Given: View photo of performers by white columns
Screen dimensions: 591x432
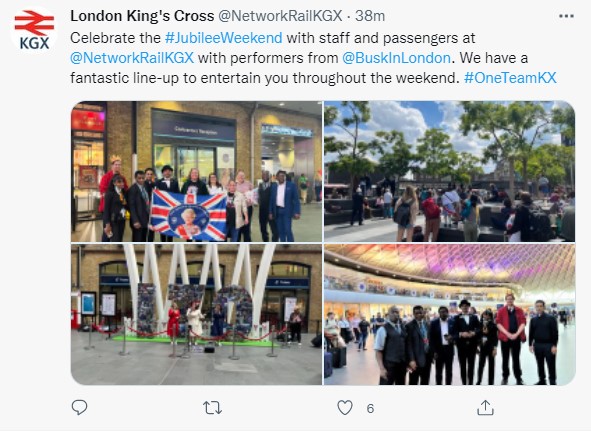Looking at the screenshot, I should click(x=196, y=314).
